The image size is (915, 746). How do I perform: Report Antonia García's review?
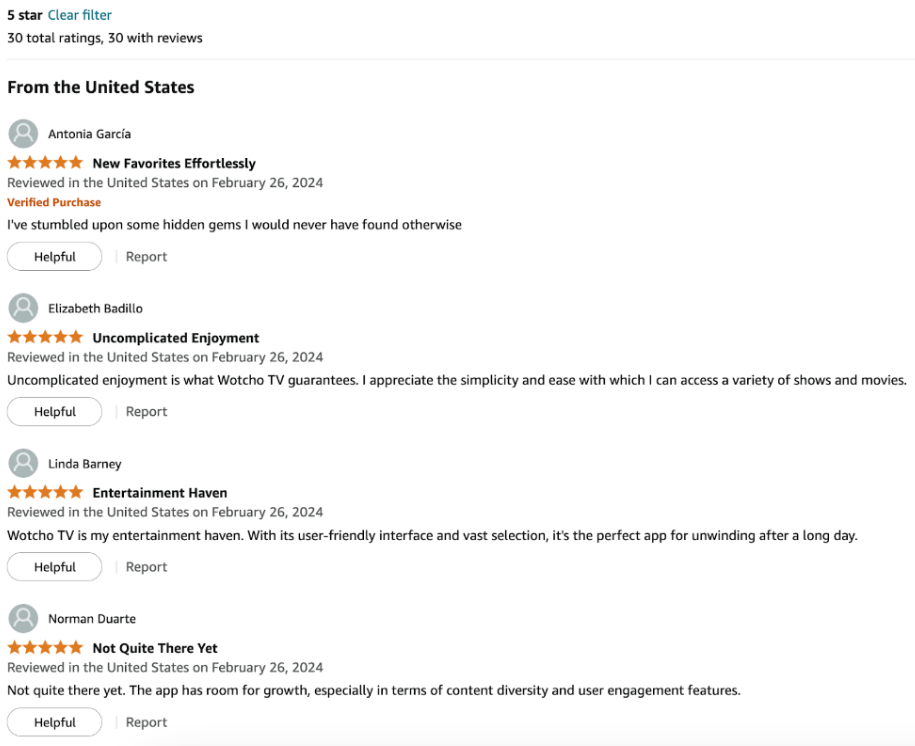[x=146, y=257]
